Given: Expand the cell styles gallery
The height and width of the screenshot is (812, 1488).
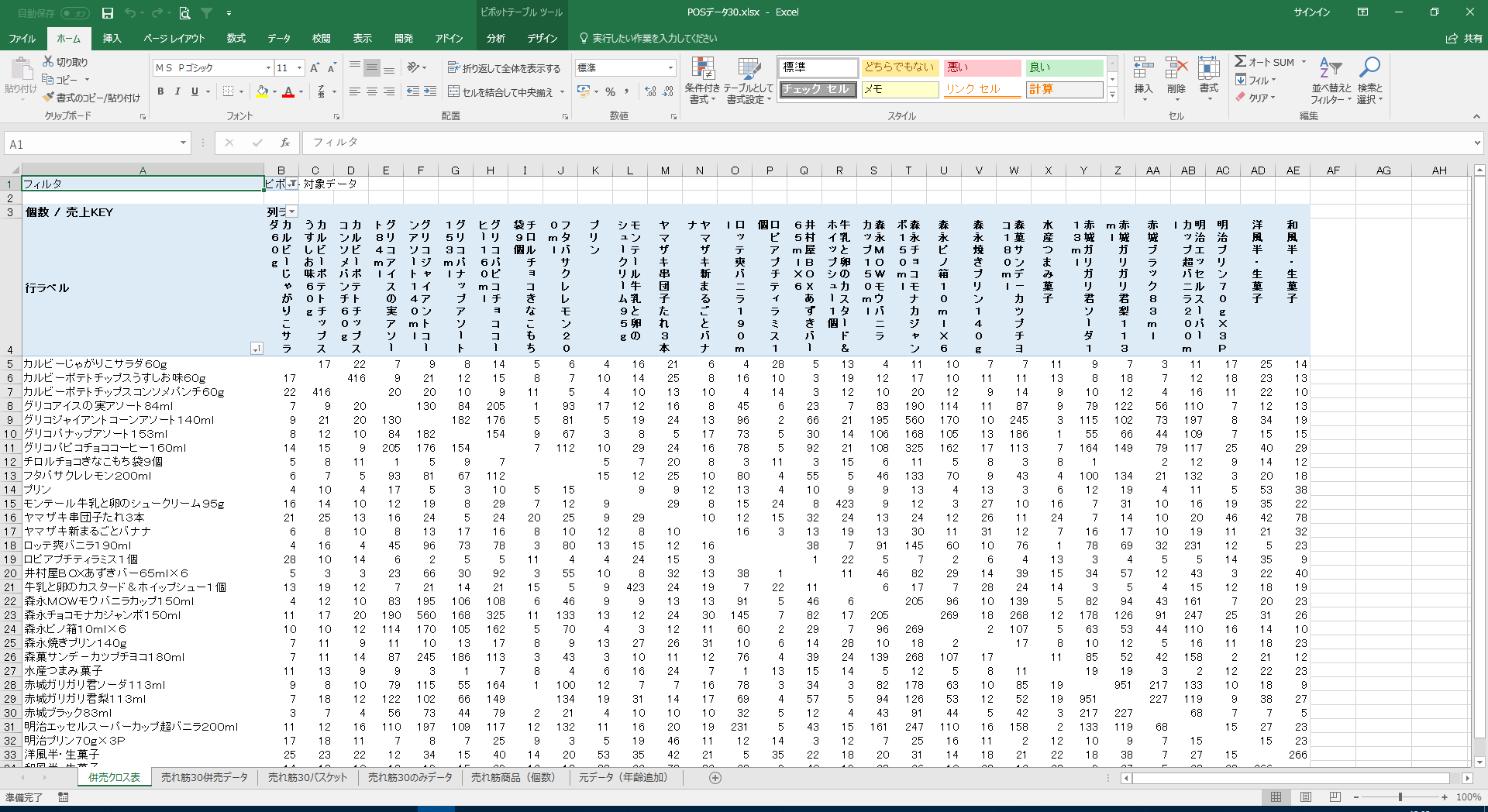Looking at the screenshot, I should 1112,95.
